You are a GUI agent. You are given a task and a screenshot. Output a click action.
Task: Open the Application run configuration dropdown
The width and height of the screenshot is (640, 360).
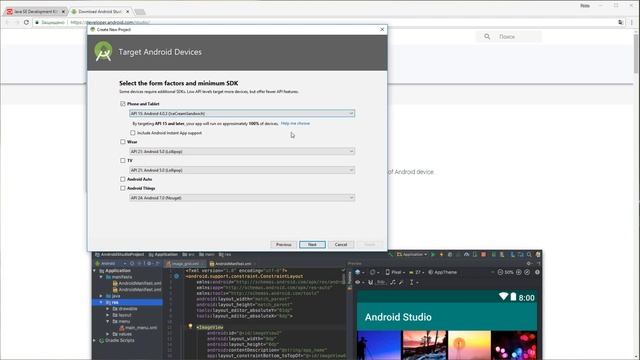[x=412, y=254]
